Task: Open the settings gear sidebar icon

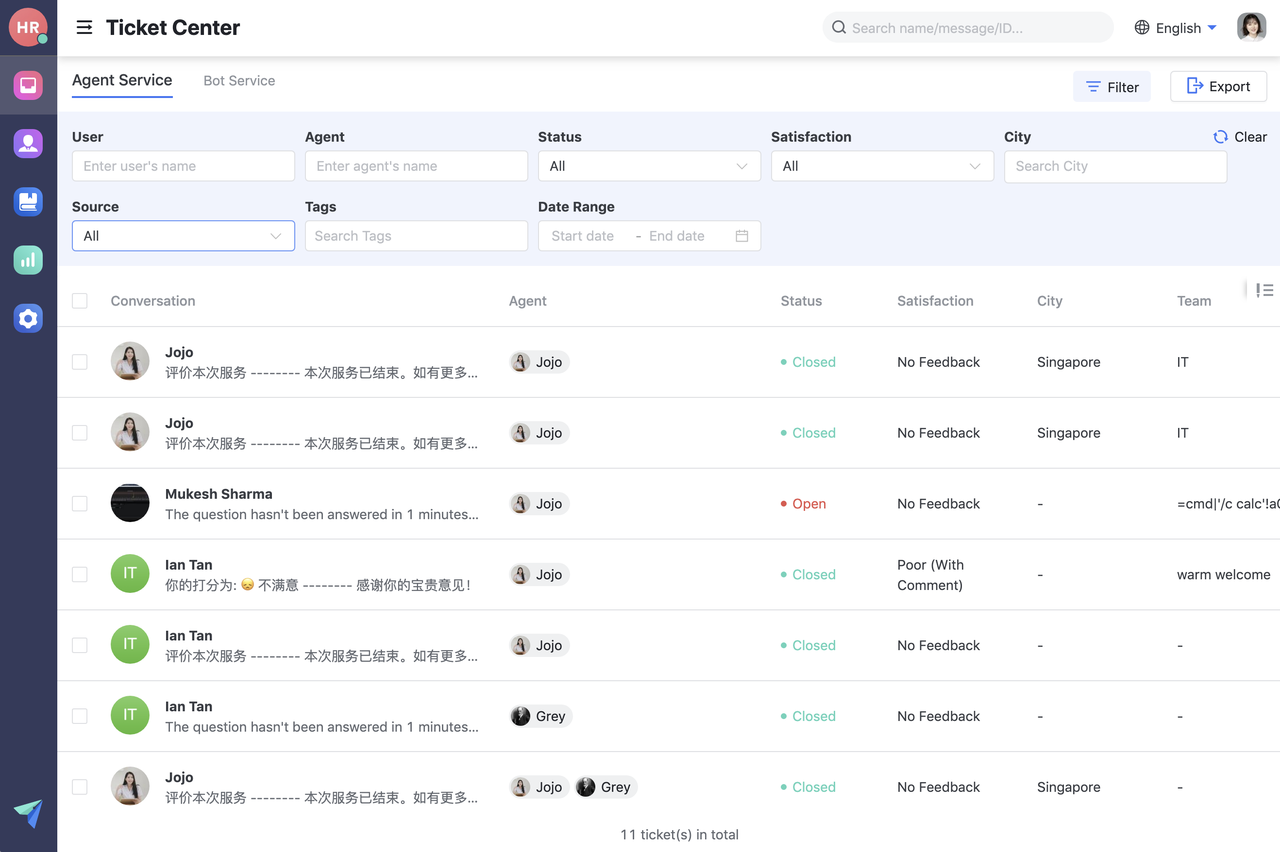Action: coord(28,318)
